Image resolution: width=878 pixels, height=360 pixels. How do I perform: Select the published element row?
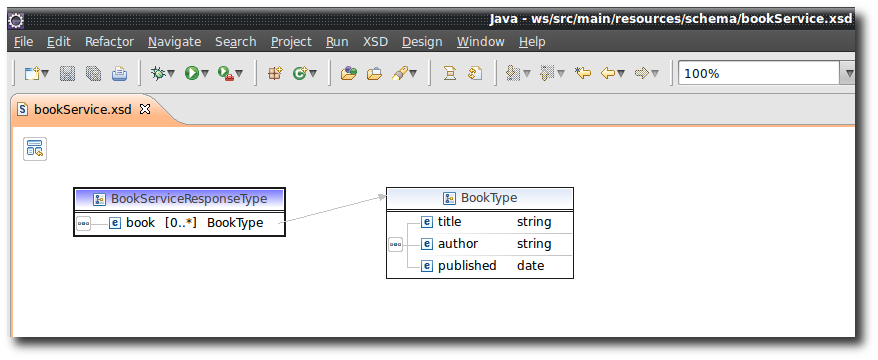496,266
